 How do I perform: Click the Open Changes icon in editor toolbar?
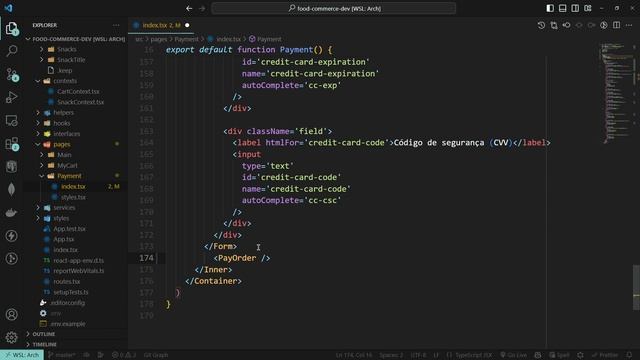[554, 25]
